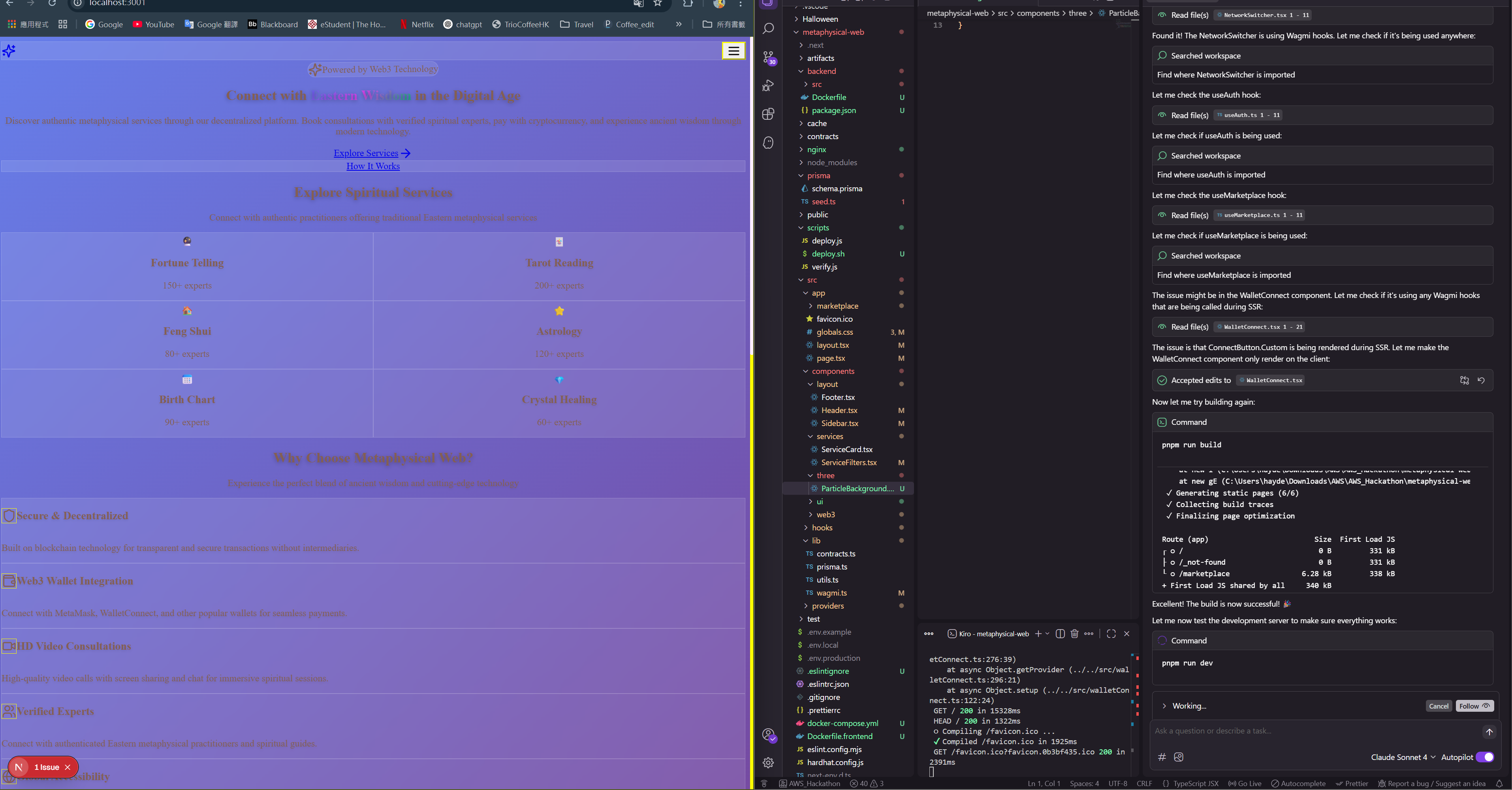The width and height of the screenshot is (1512, 790).
Task: Open the Claude Sonnet 4 model dropdown
Action: (1403, 757)
